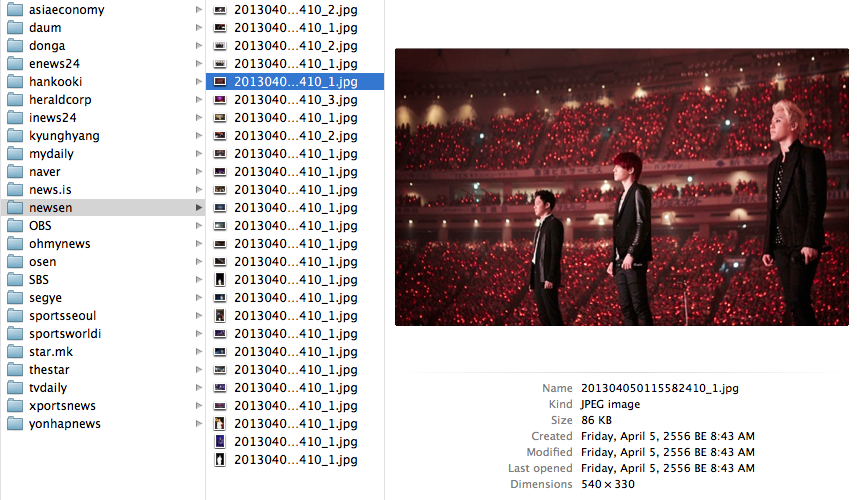The height and width of the screenshot is (500, 857).
Task: Click the Created date value
Action: pos(668,437)
